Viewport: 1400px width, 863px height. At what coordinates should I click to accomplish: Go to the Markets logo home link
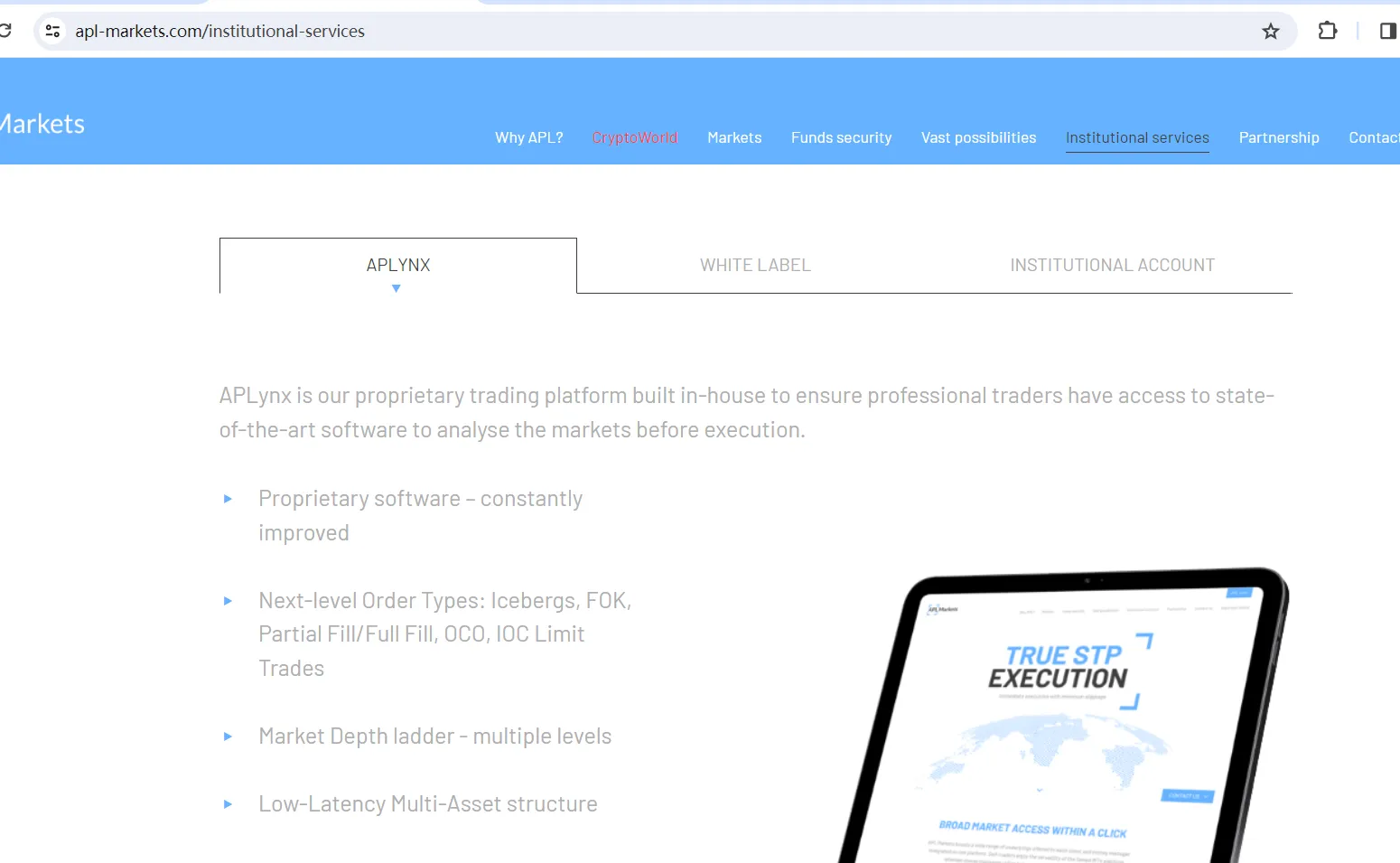(x=42, y=124)
